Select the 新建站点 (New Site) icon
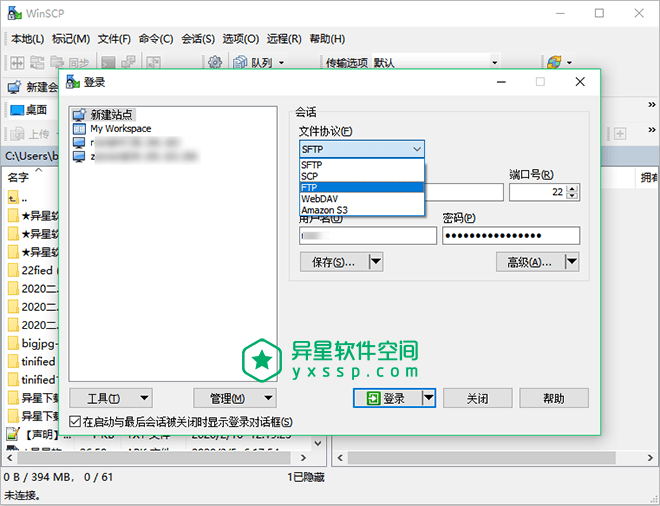This screenshot has width=660, height=506. (x=80, y=115)
